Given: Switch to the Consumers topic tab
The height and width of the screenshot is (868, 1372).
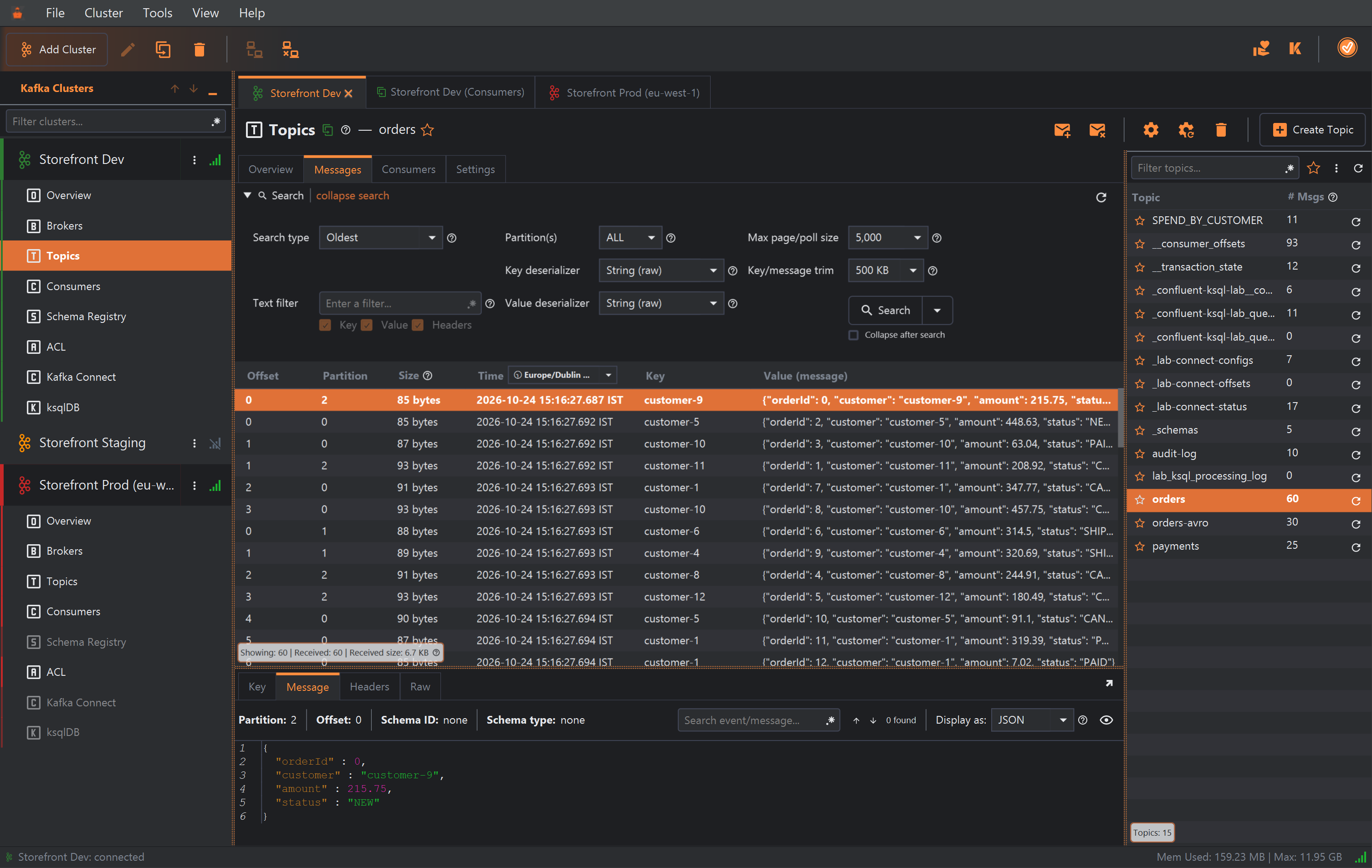Looking at the screenshot, I should click(x=408, y=169).
